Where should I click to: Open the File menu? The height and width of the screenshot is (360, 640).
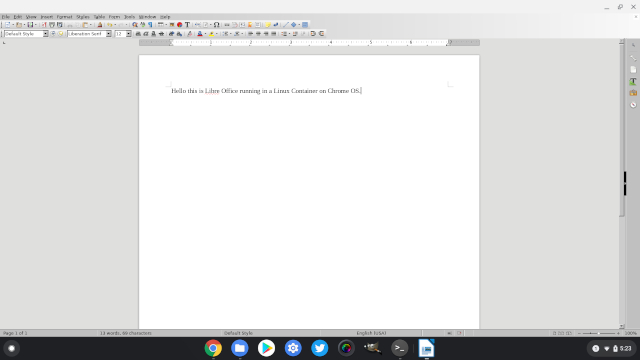[x=6, y=17]
